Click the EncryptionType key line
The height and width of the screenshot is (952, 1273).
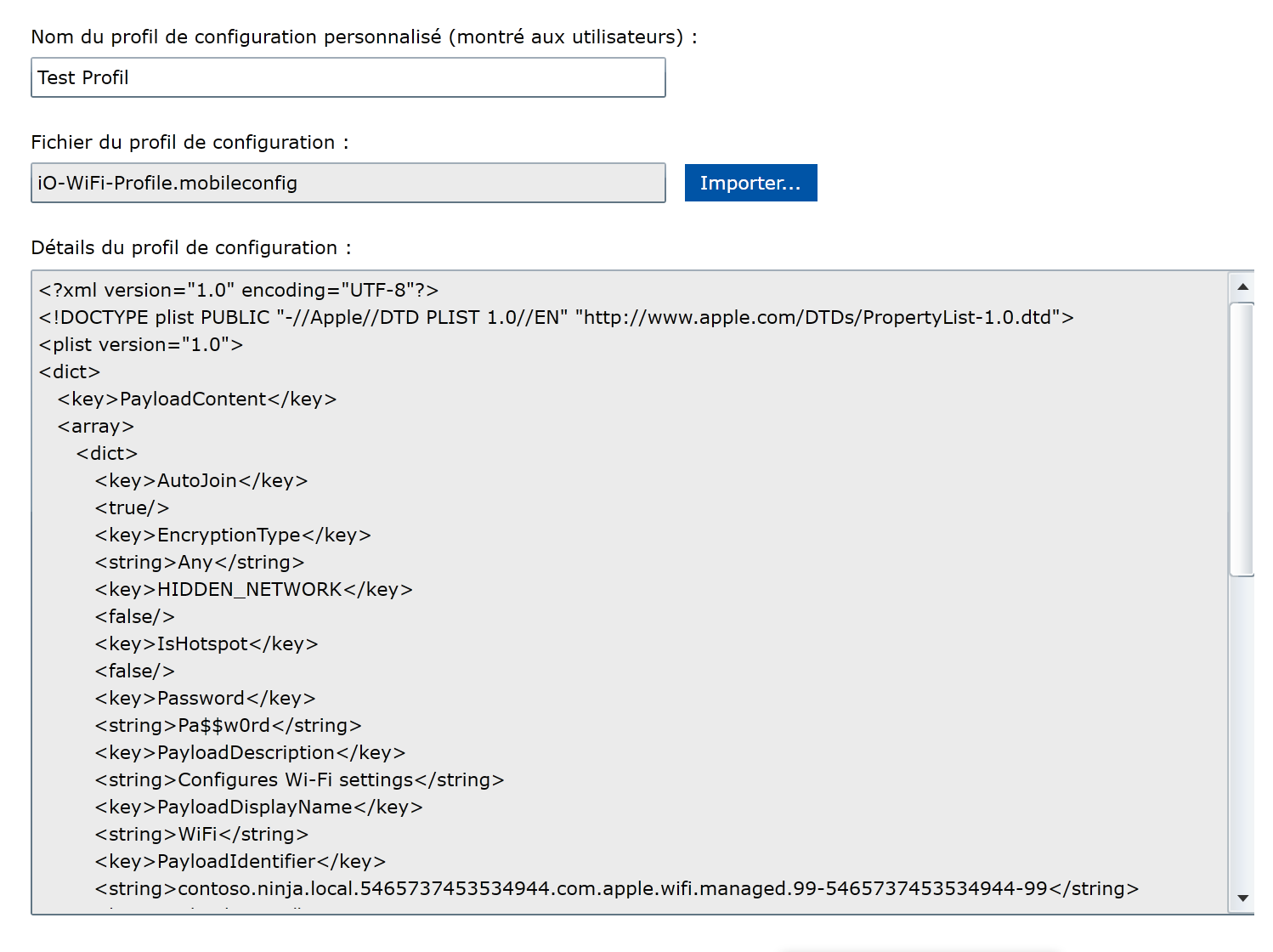click(x=233, y=535)
